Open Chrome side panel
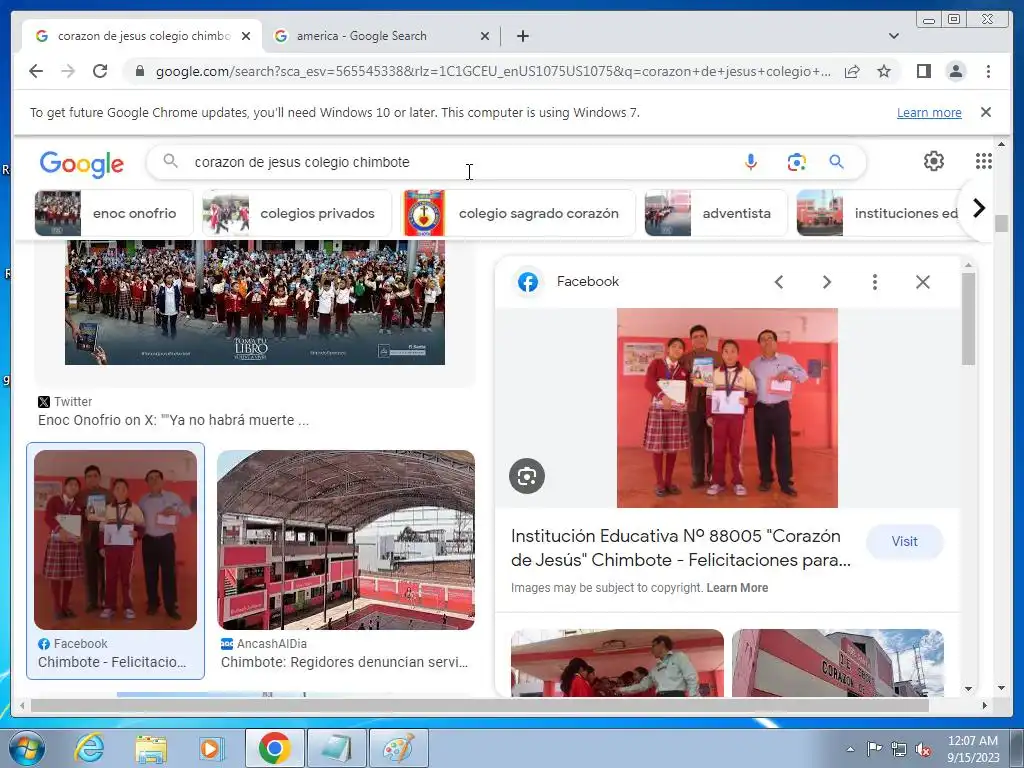The width and height of the screenshot is (1024, 768). [x=923, y=71]
